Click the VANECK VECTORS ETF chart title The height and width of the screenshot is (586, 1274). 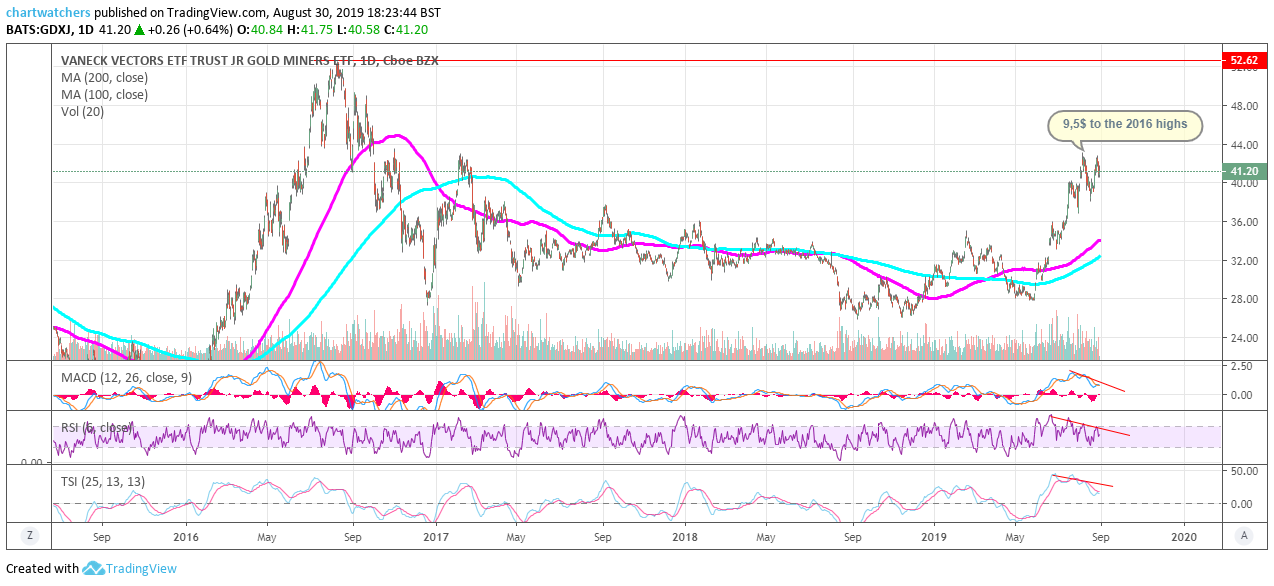point(249,60)
